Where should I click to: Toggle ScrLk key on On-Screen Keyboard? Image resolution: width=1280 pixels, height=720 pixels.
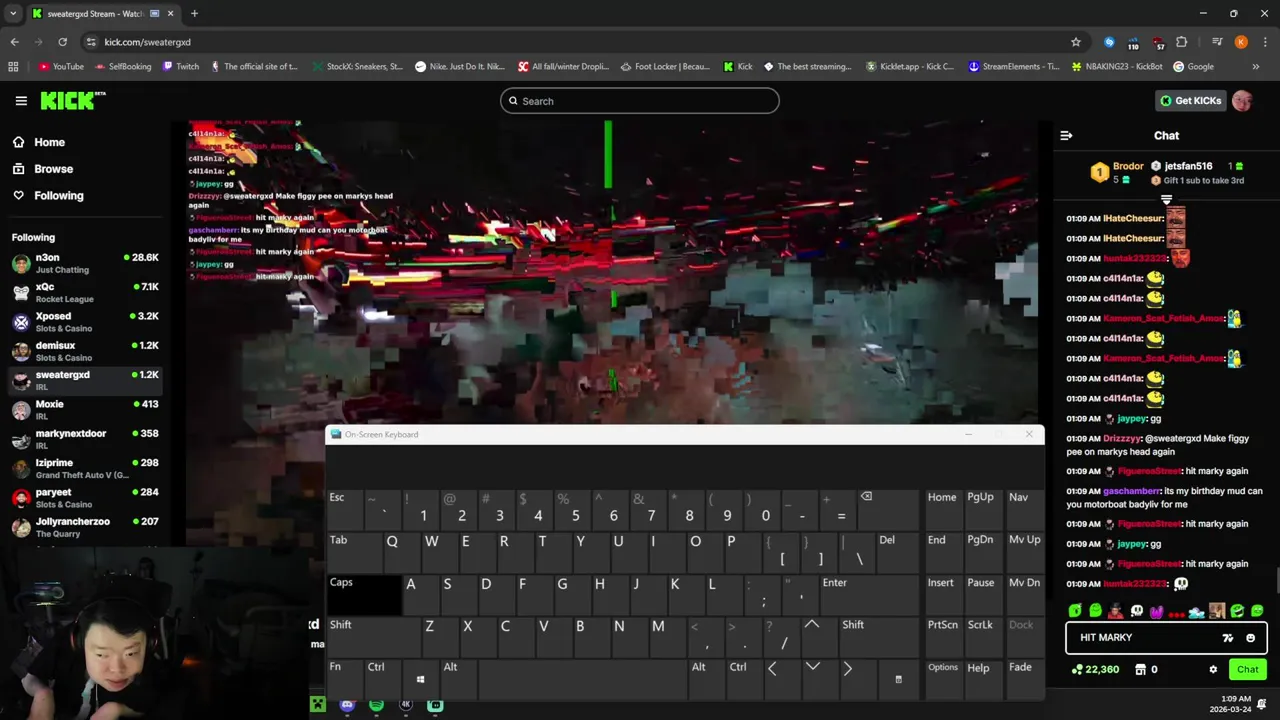tap(982, 637)
